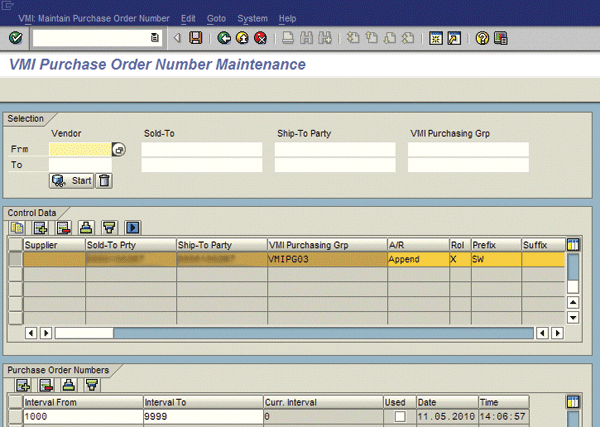Open the Help question mark icon
This screenshot has width=600, height=427.
[x=482, y=38]
